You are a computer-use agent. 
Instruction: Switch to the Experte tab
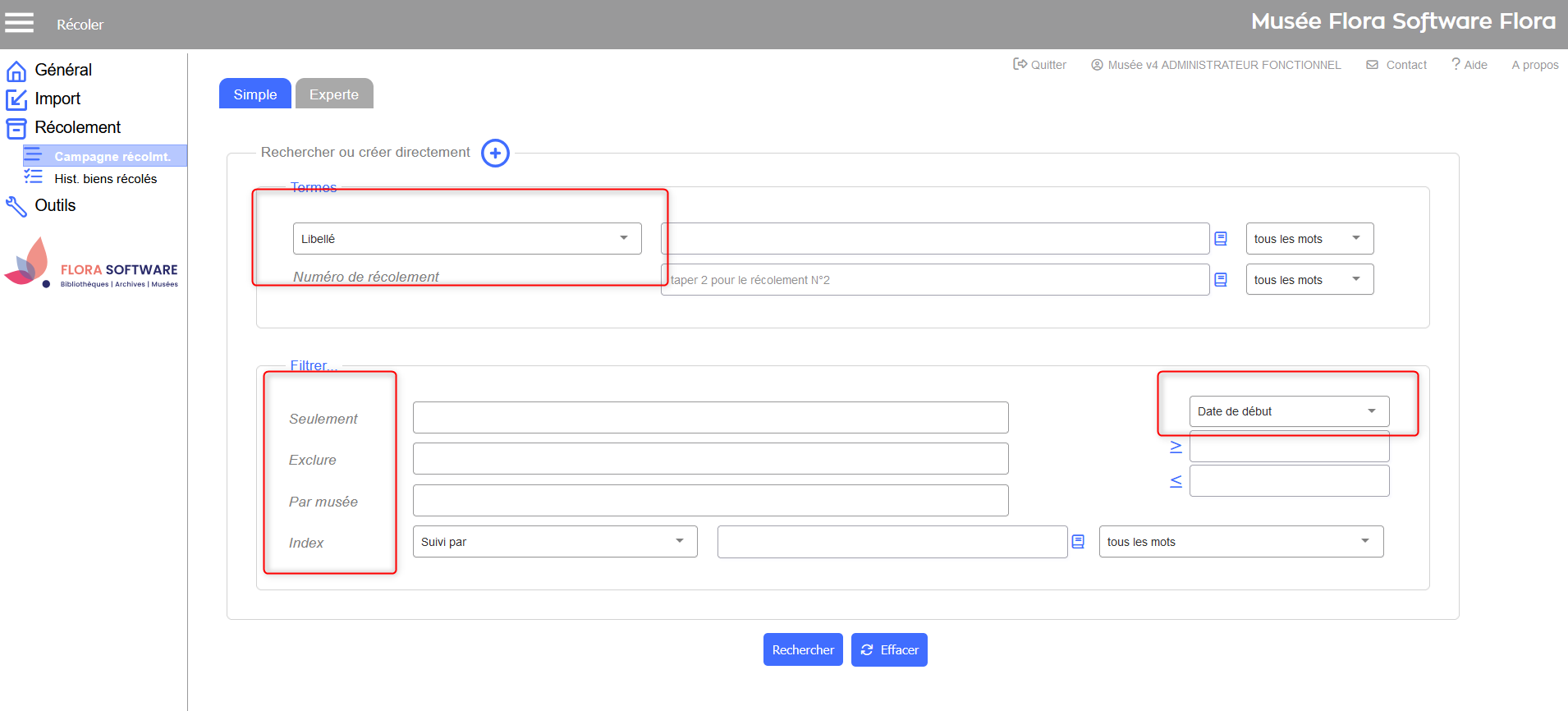click(333, 94)
